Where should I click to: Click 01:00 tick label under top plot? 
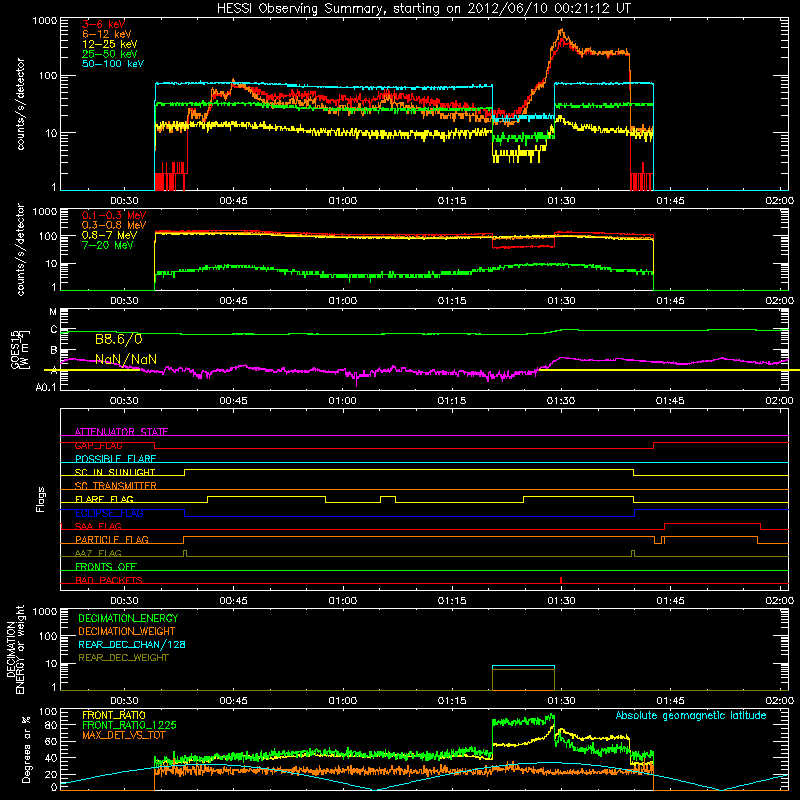tap(342, 201)
